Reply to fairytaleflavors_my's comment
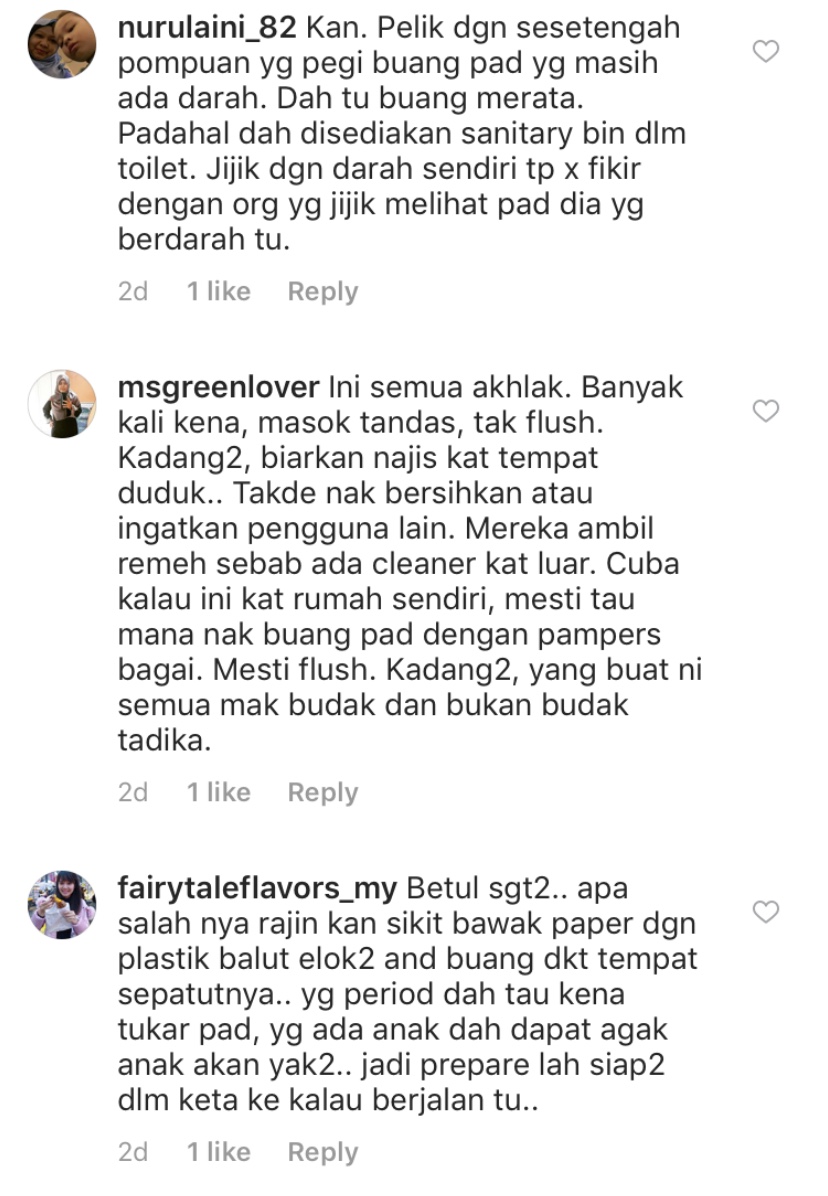 (323, 1153)
